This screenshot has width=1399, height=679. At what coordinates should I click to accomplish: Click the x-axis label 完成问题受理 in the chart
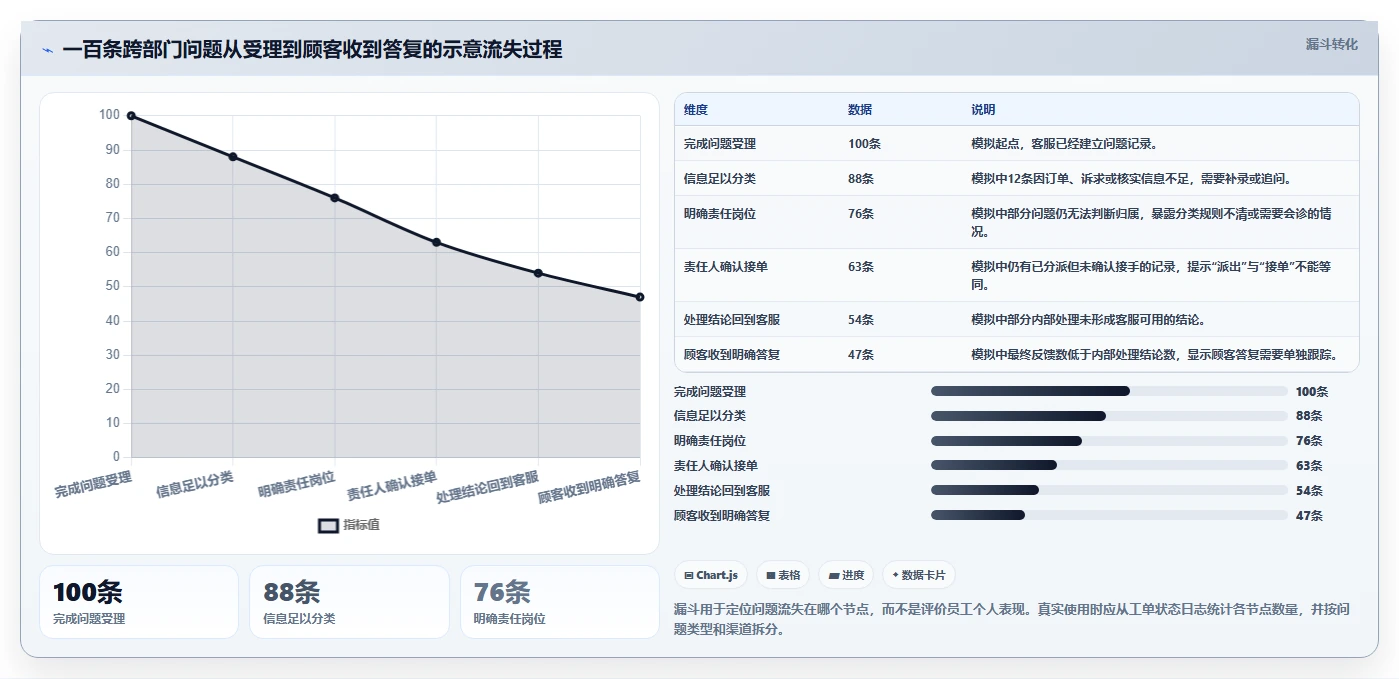tap(93, 485)
